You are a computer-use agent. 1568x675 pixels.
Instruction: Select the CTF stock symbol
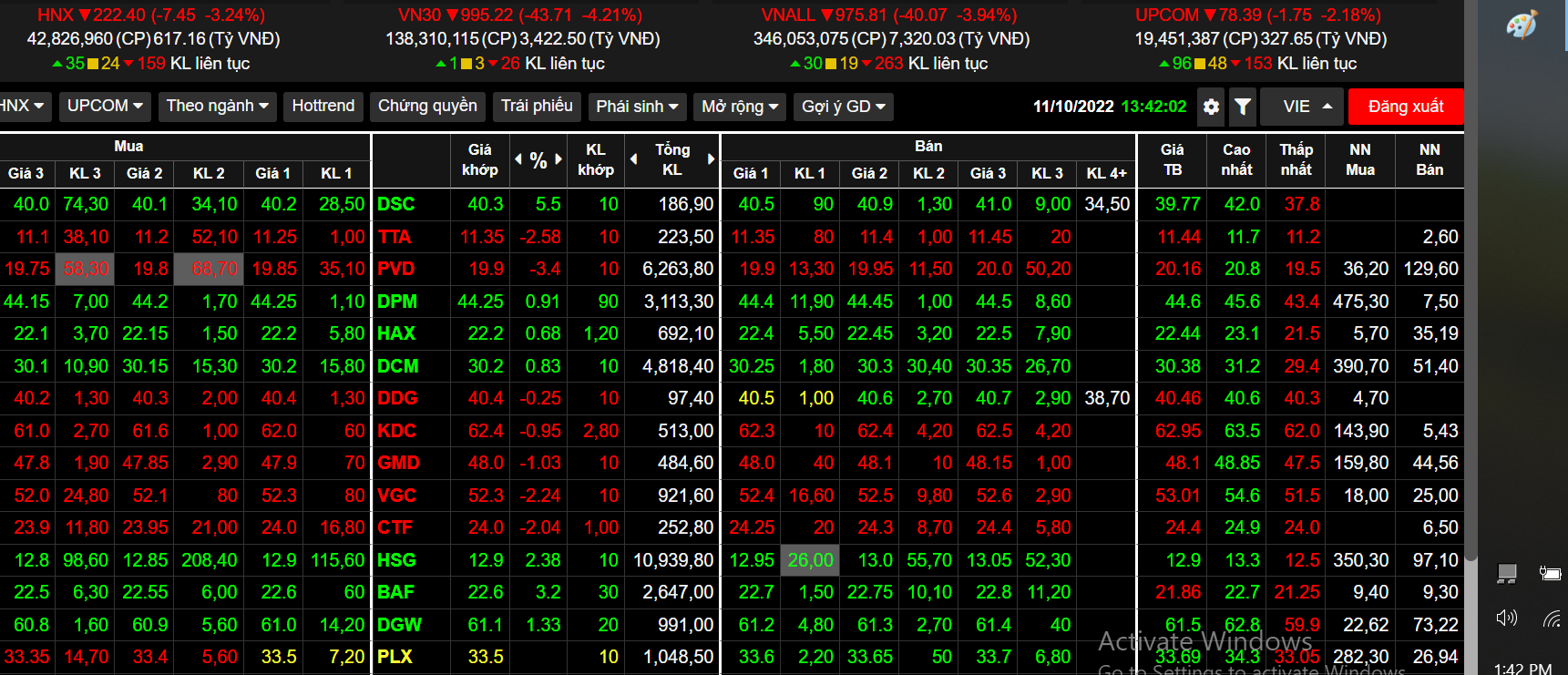(x=395, y=527)
